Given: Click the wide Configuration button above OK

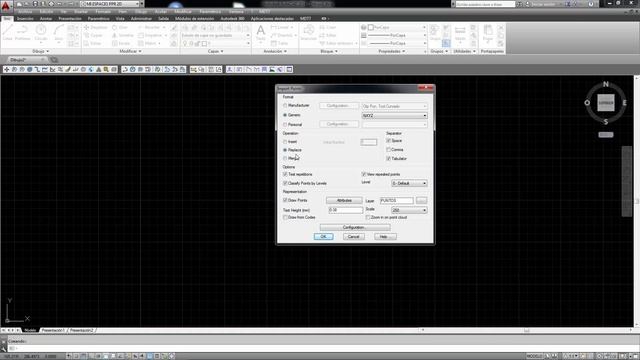Looking at the screenshot, I should tap(355, 227).
